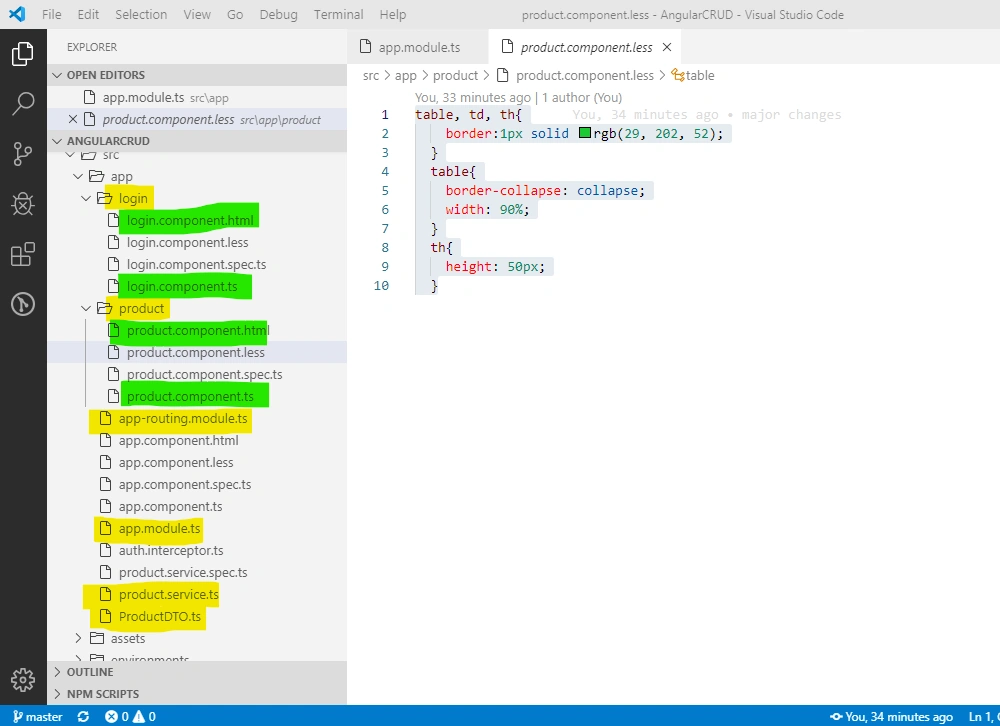
Task: Open the Extensions view
Action: coord(23,254)
